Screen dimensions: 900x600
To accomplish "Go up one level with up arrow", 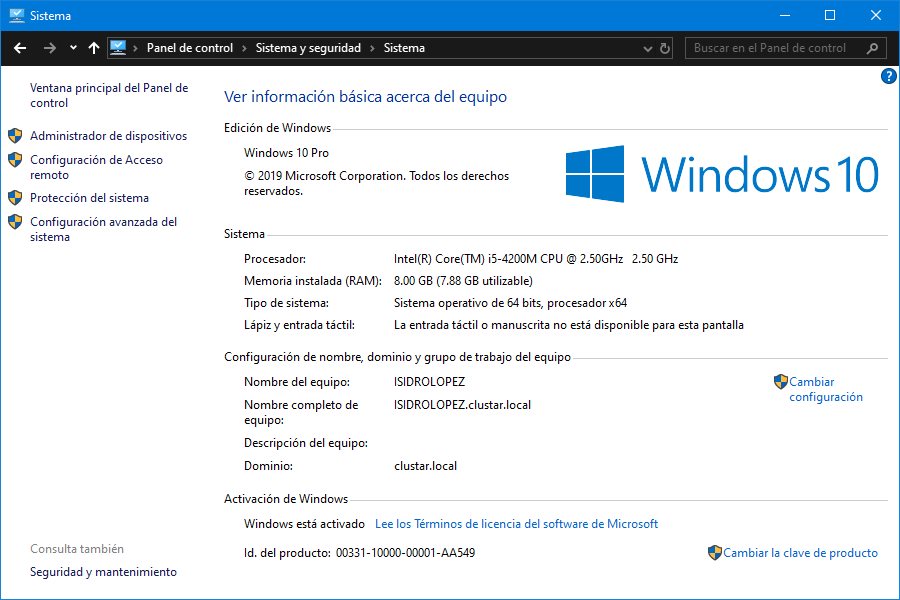I will pos(94,48).
